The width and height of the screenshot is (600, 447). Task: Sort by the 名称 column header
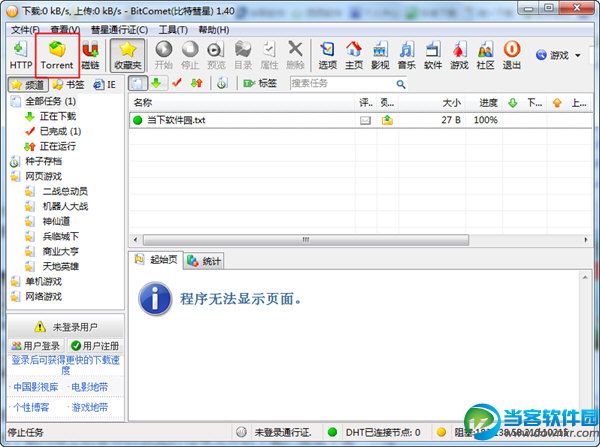coord(242,103)
